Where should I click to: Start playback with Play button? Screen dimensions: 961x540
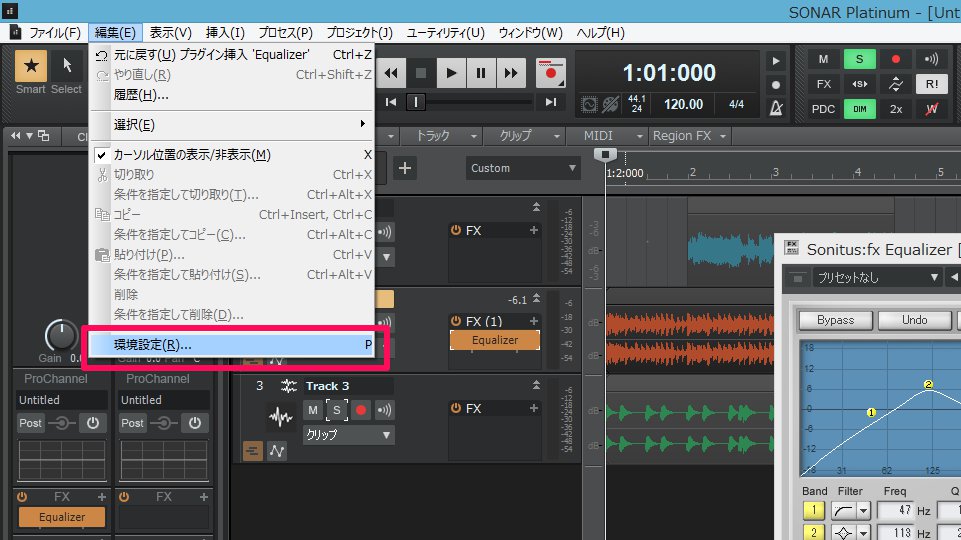451,73
